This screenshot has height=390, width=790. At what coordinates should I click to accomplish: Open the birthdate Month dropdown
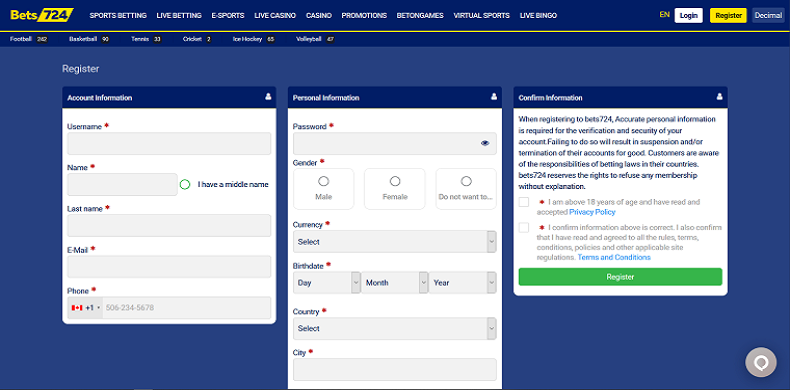coord(394,283)
